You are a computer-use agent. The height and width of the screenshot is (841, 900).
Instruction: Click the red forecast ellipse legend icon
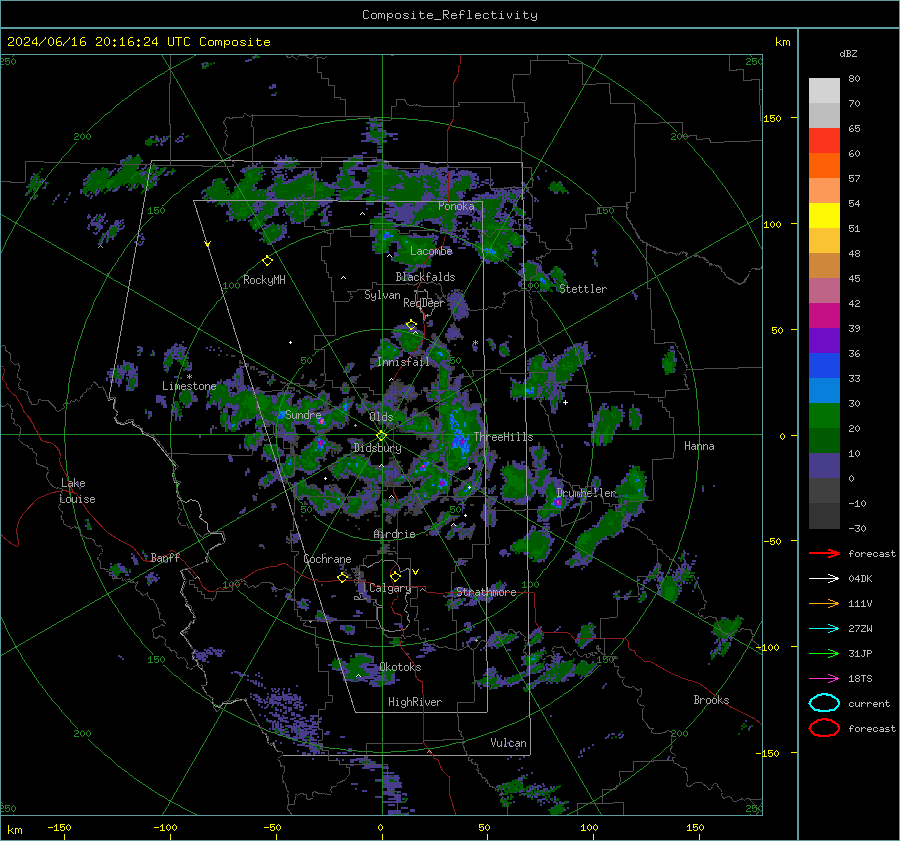824,728
